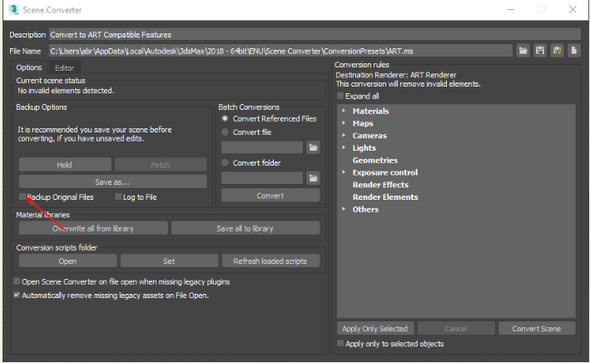
Task: Open a conversion preset file with folder icon
Action: tap(523, 50)
